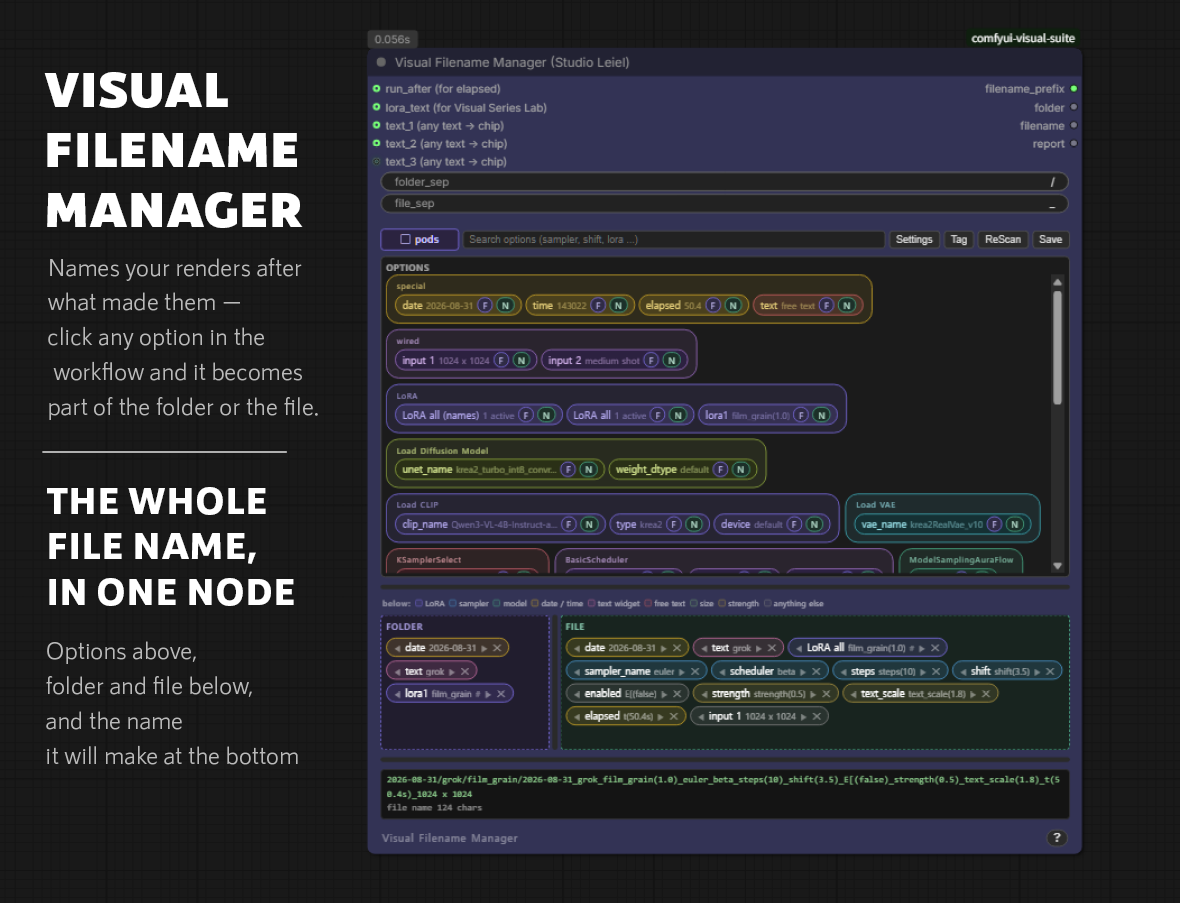This screenshot has width=1180, height=903.
Task: Move FILE enabled chip right with its arrow
Action: click(664, 694)
